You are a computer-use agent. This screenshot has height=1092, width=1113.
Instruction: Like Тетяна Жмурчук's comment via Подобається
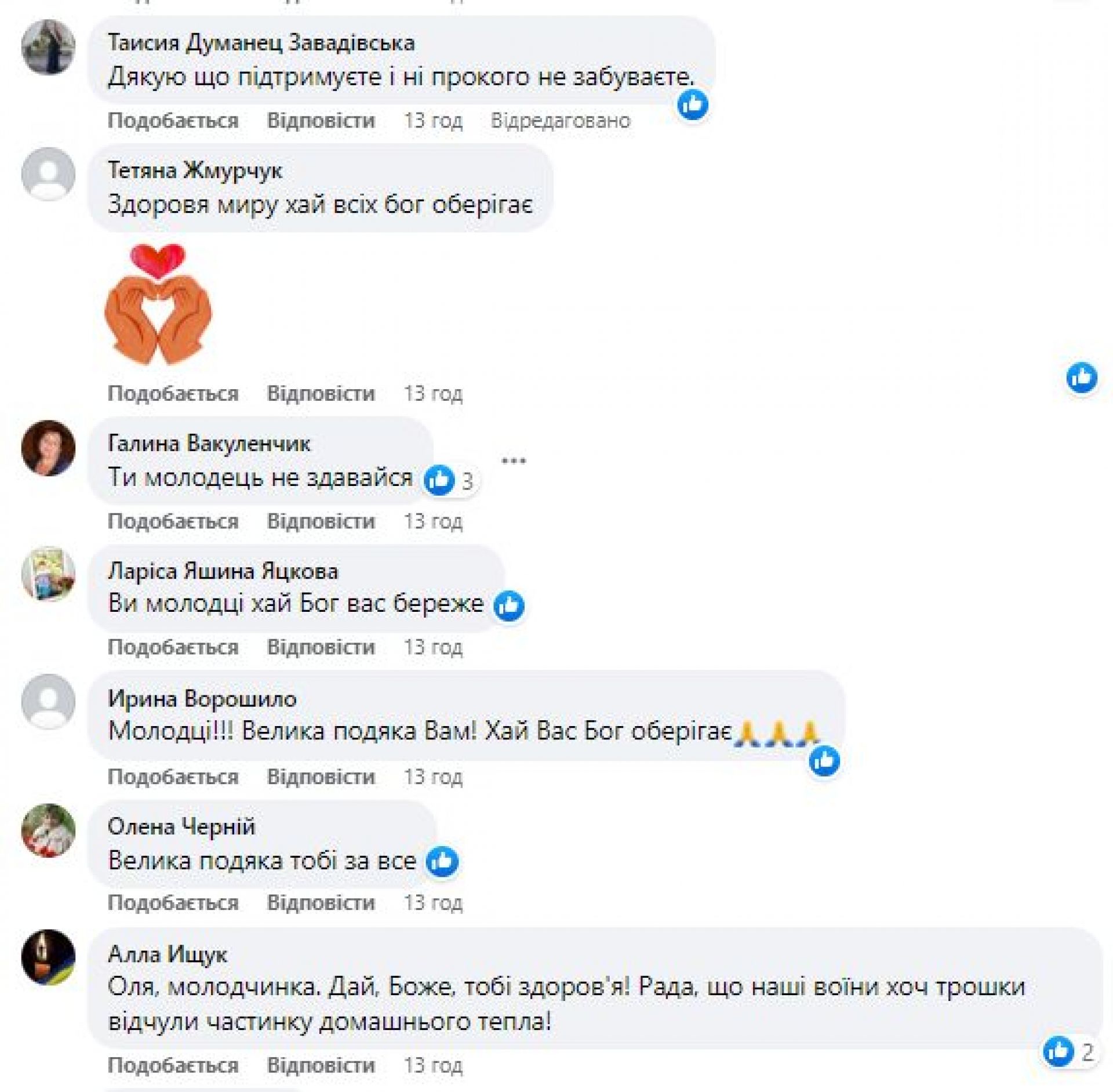[x=173, y=394]
